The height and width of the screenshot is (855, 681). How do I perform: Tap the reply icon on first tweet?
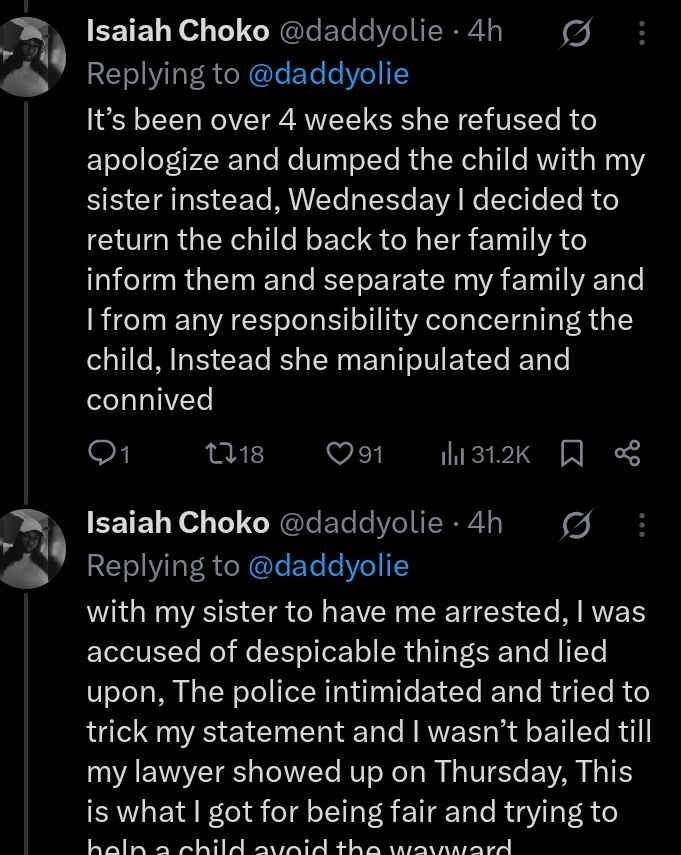click(101, 455)
